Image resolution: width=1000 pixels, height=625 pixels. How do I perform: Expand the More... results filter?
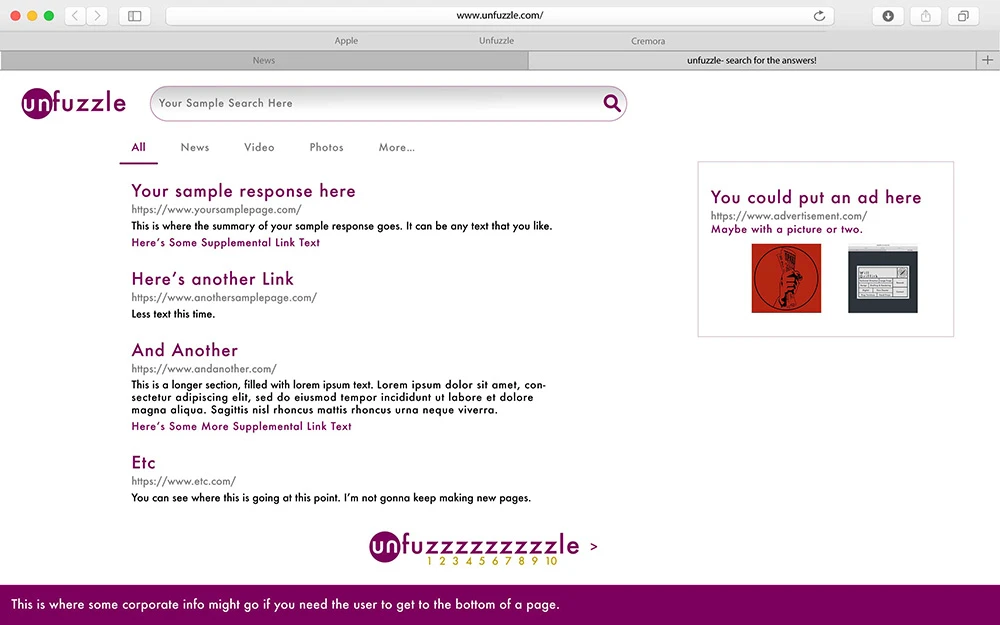[x=396, y=147]
